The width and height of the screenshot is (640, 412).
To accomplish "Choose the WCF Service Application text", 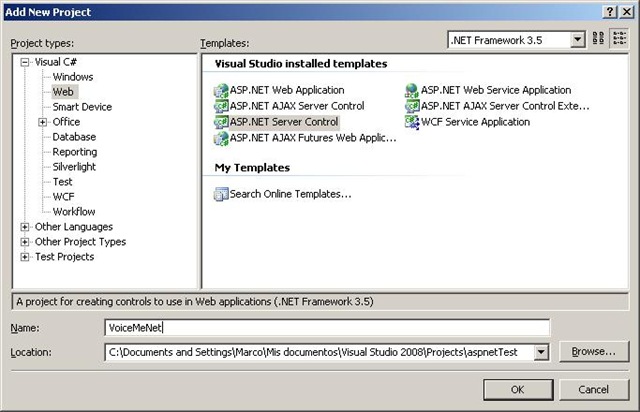I will click(475, 122).
